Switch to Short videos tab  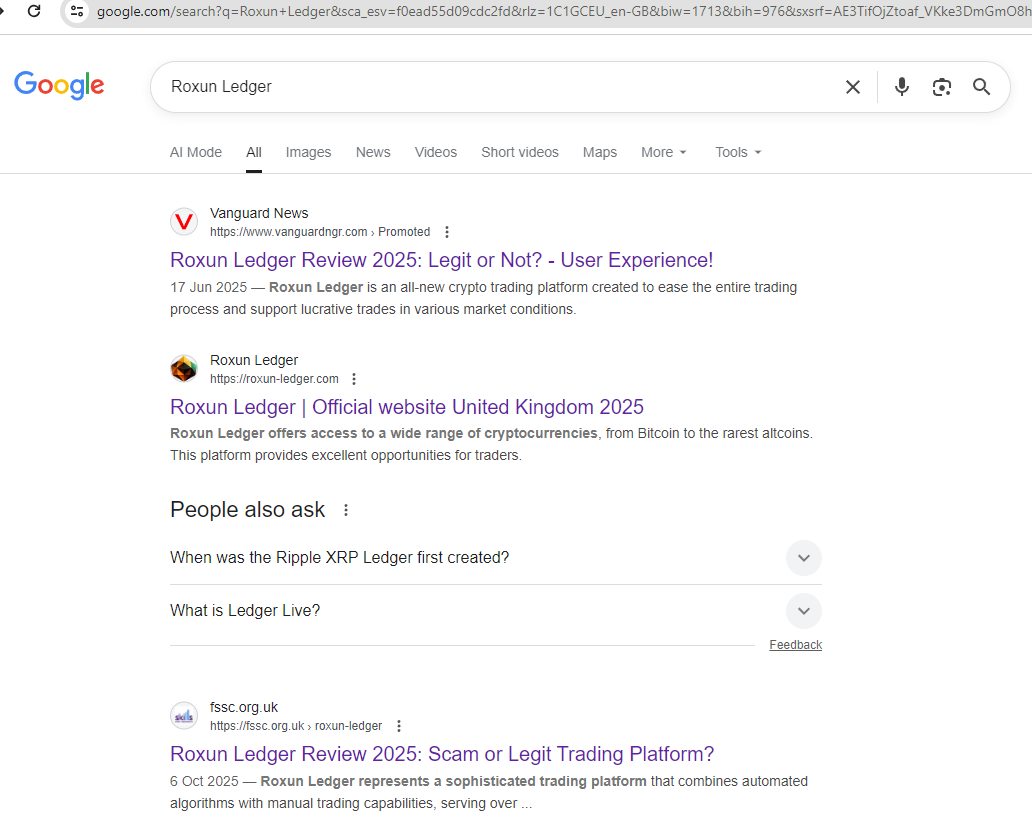pos(520,152)
